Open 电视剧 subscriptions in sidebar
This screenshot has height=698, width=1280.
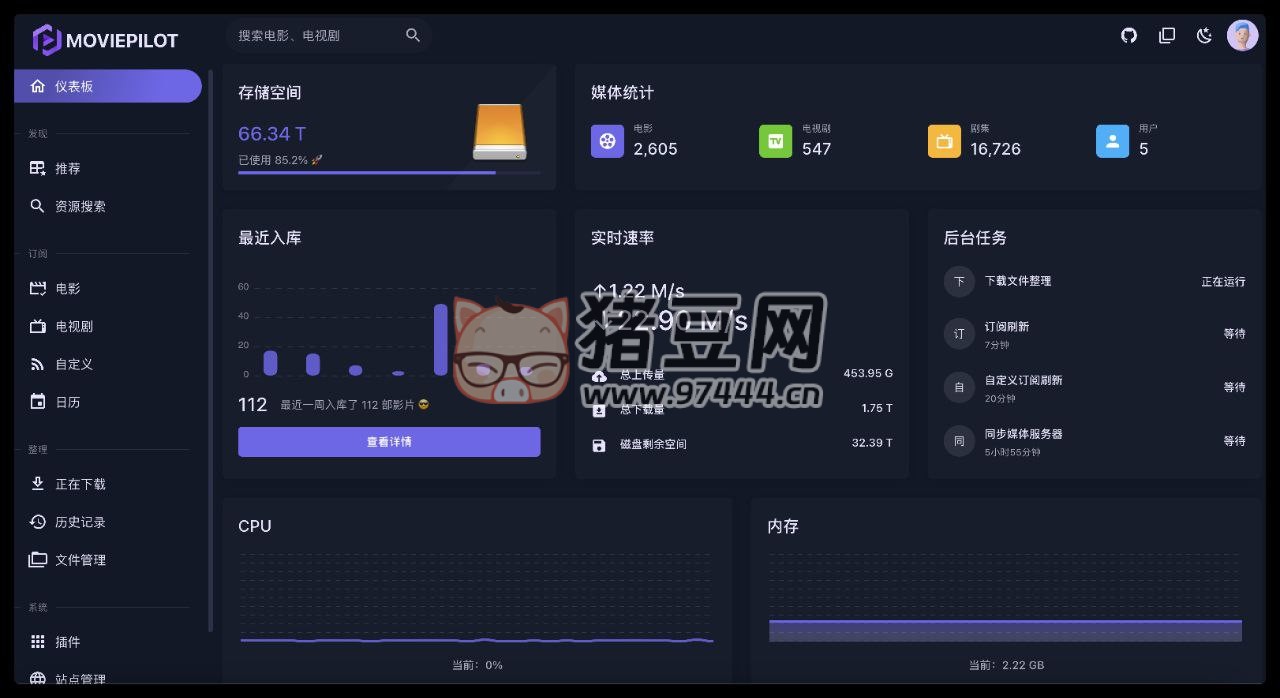pos(74,326)
